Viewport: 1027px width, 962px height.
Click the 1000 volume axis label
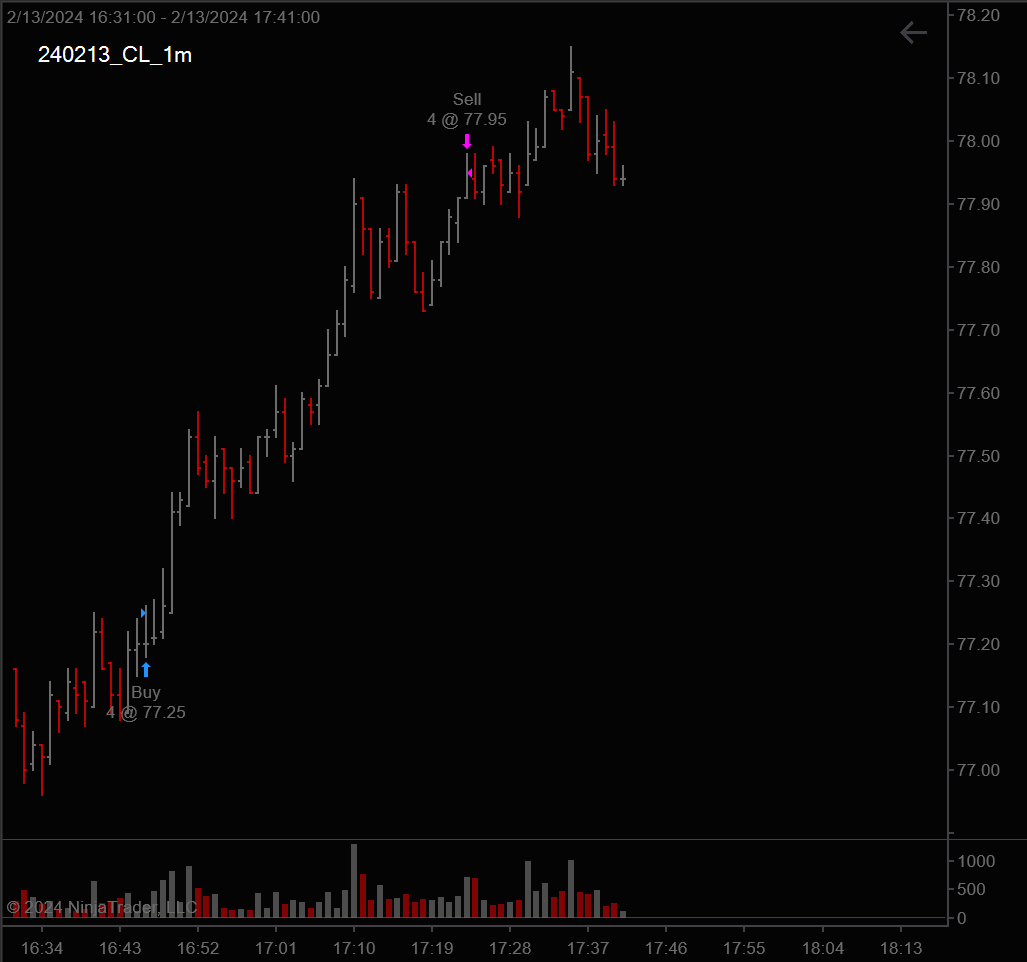976,861
